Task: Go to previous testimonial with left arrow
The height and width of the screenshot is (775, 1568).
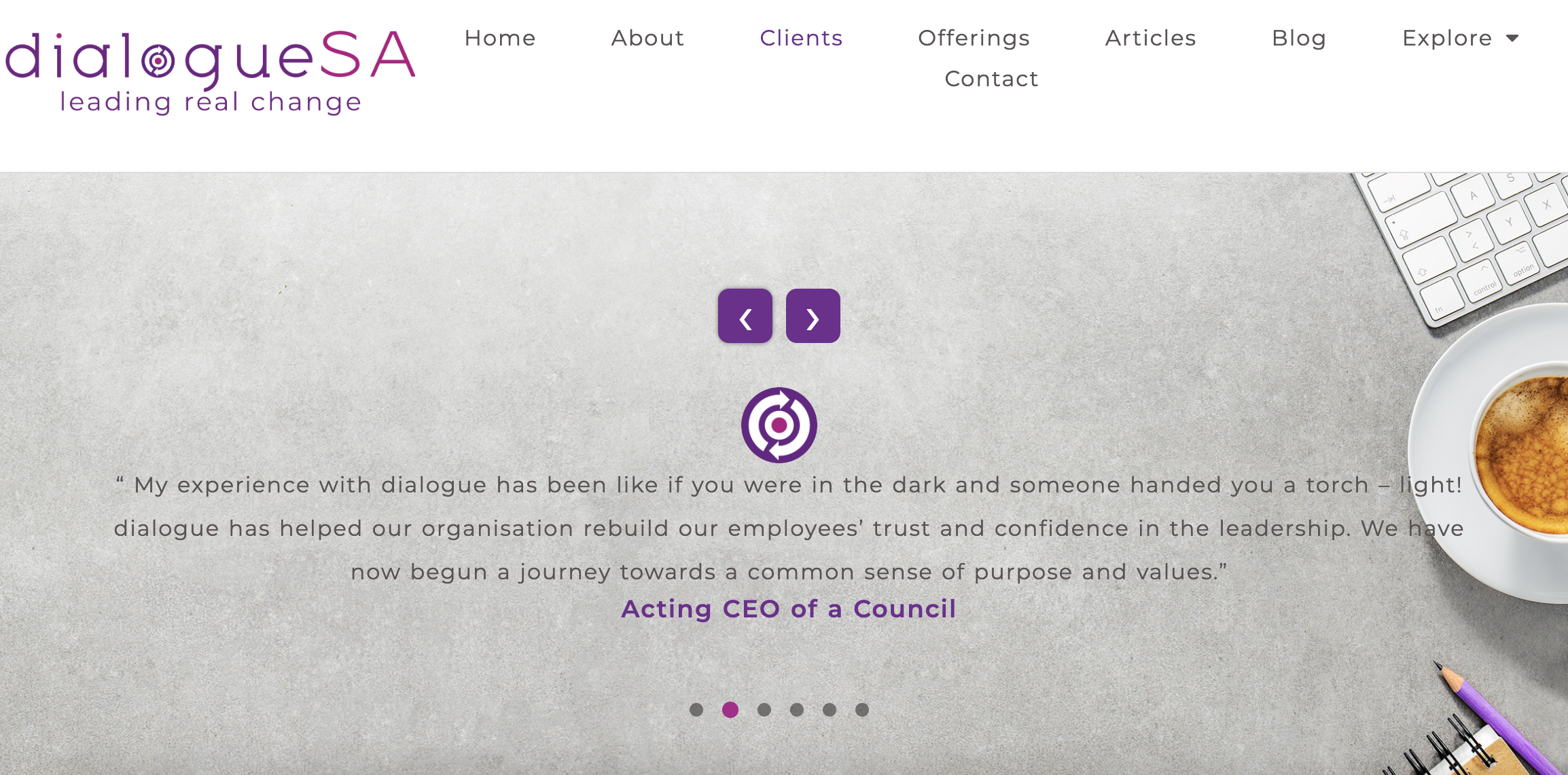Action: tap(745, 315)
